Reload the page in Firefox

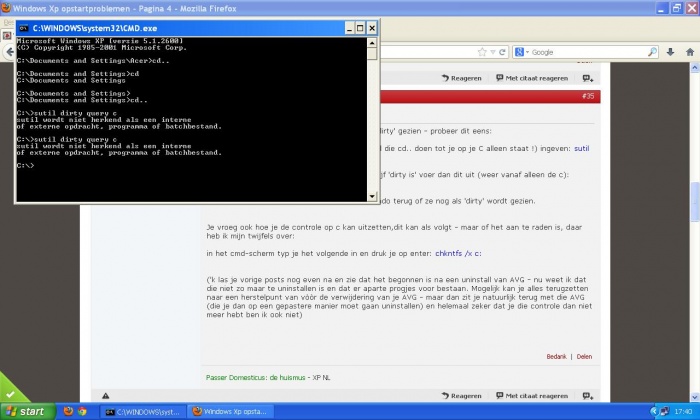click(x=502, y=52)
